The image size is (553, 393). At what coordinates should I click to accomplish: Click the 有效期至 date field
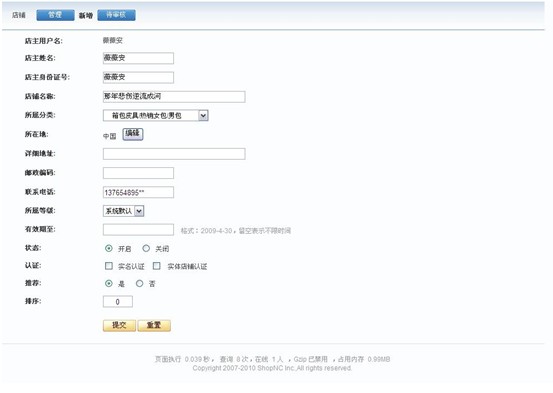coord(138,230)
